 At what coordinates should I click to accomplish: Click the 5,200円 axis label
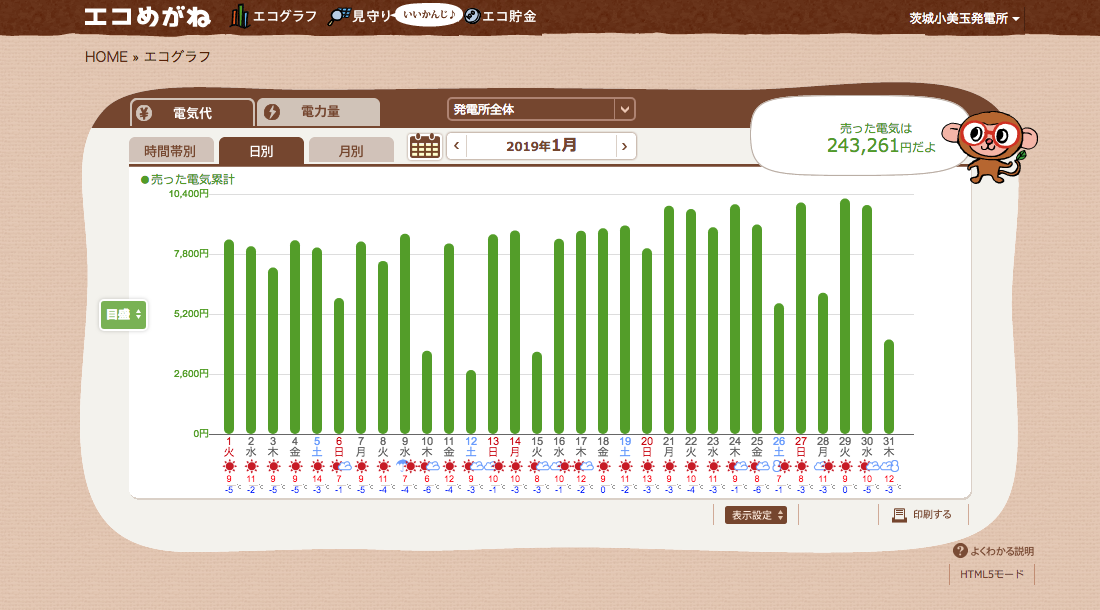point(191,313)
